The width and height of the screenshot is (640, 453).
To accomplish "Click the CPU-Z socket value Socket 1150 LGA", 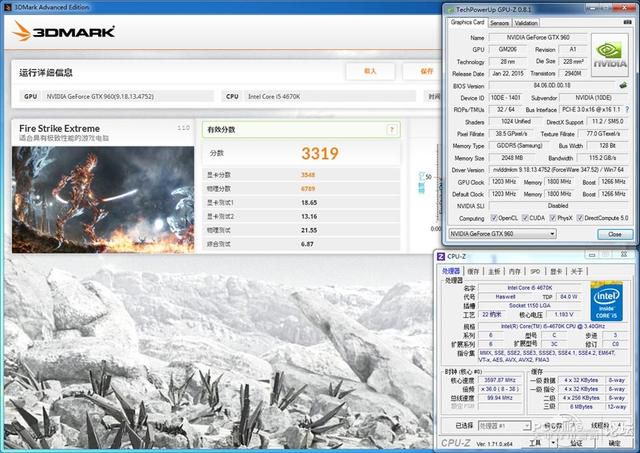I will point(530,306).
